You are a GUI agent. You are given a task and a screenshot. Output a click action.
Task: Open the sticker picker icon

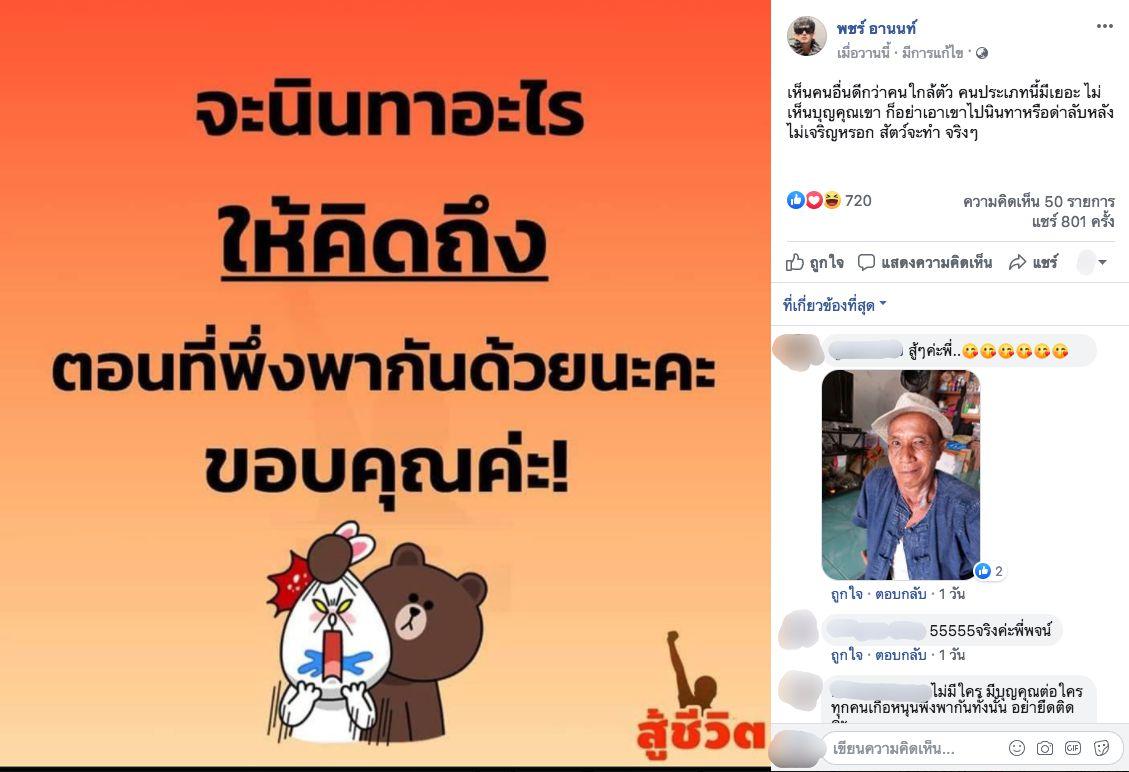click(x=1101, y=748)
